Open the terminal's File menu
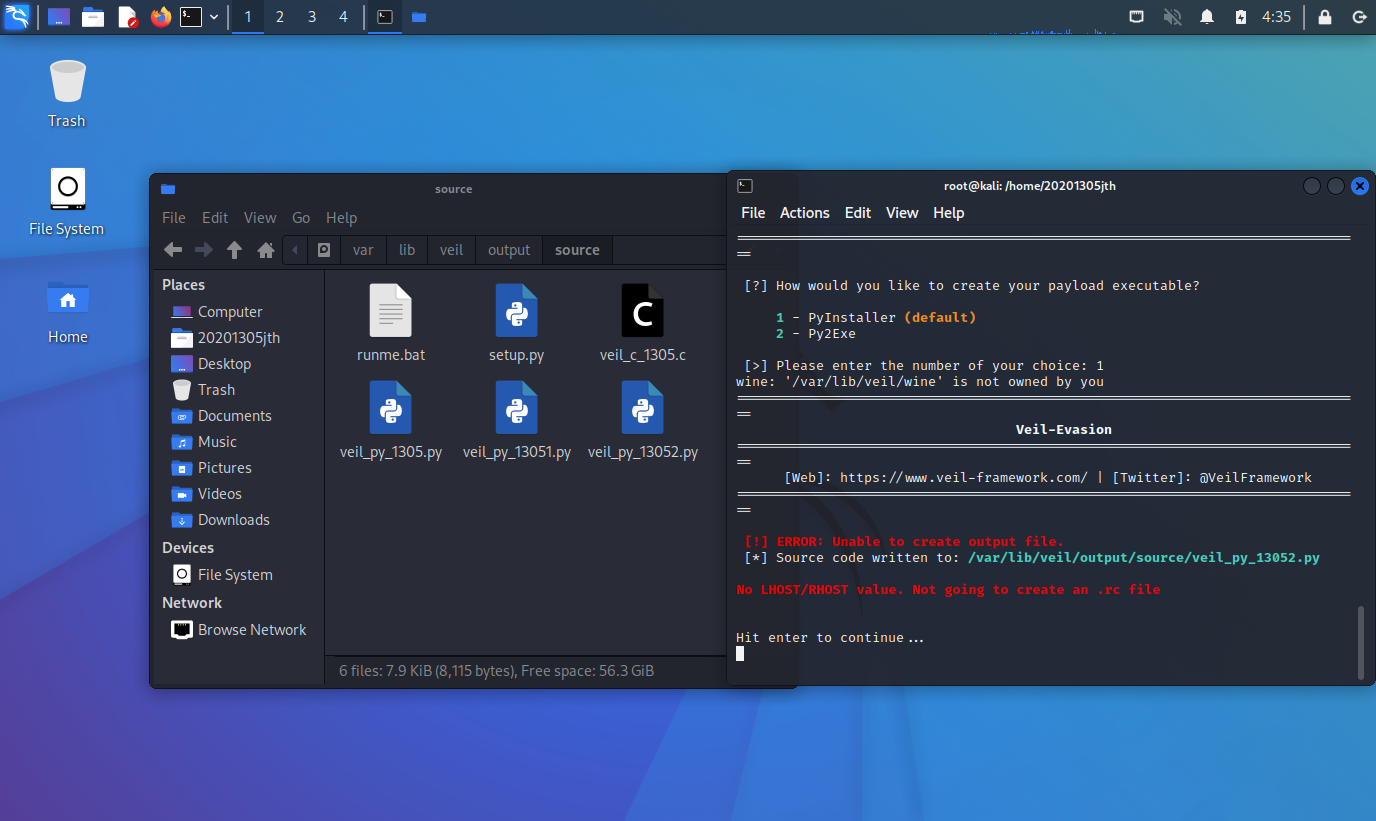1376x821 pixels. [x=753, y=213]
